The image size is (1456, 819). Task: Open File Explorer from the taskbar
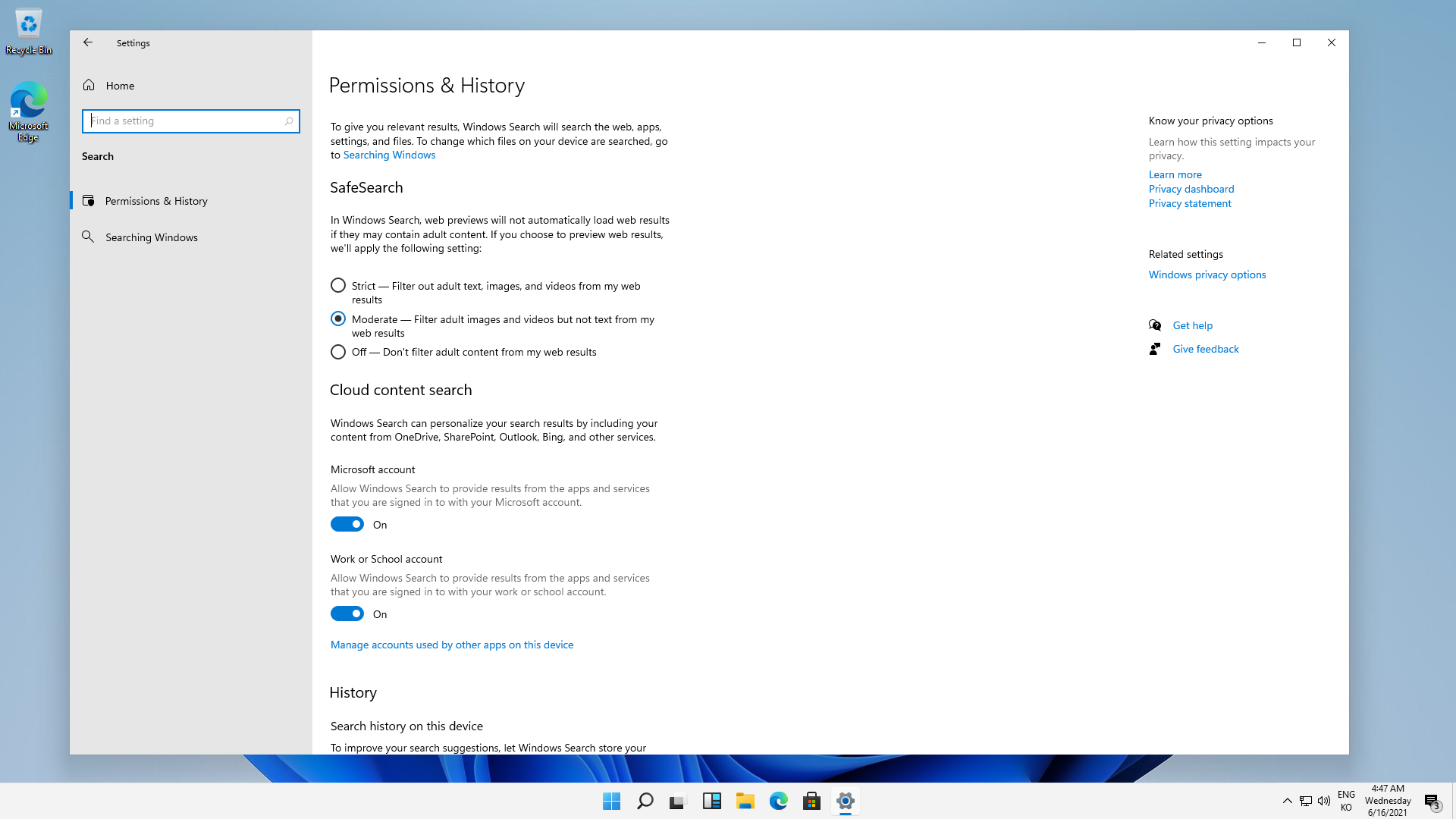click(745, 801)
